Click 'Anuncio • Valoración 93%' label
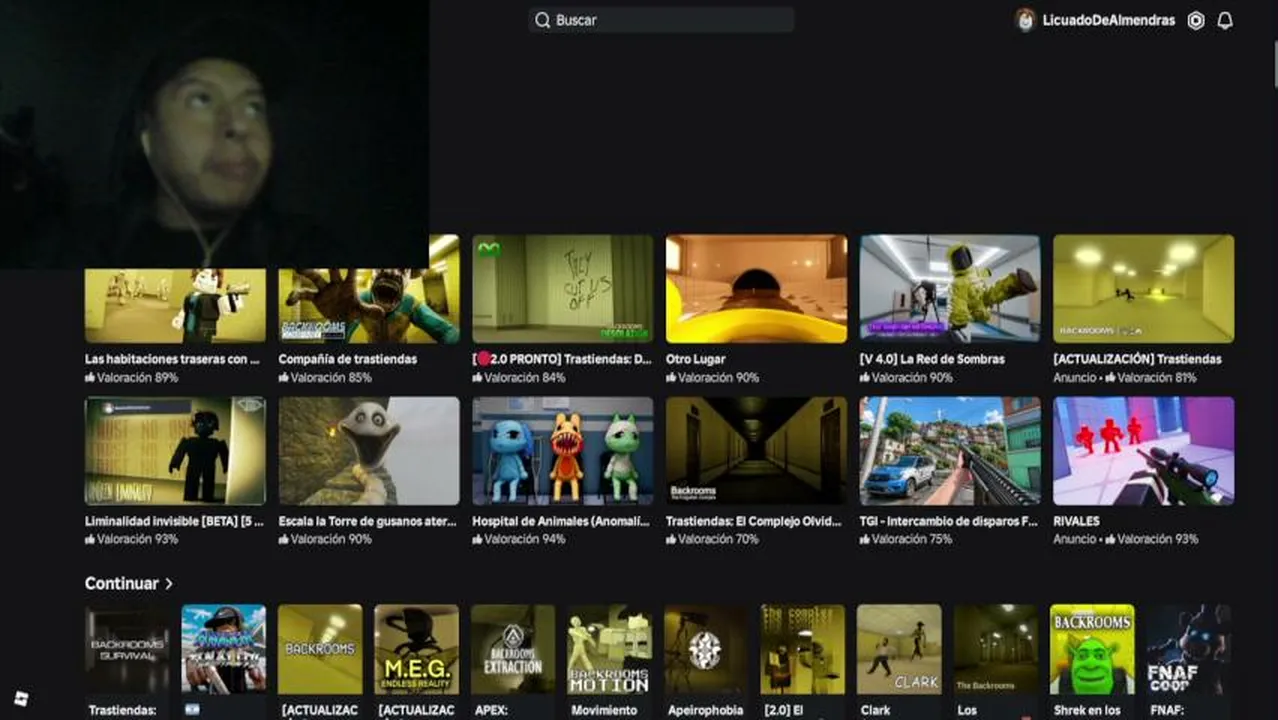Screen dimensions: 1278x720 [x=1125, y=539]
